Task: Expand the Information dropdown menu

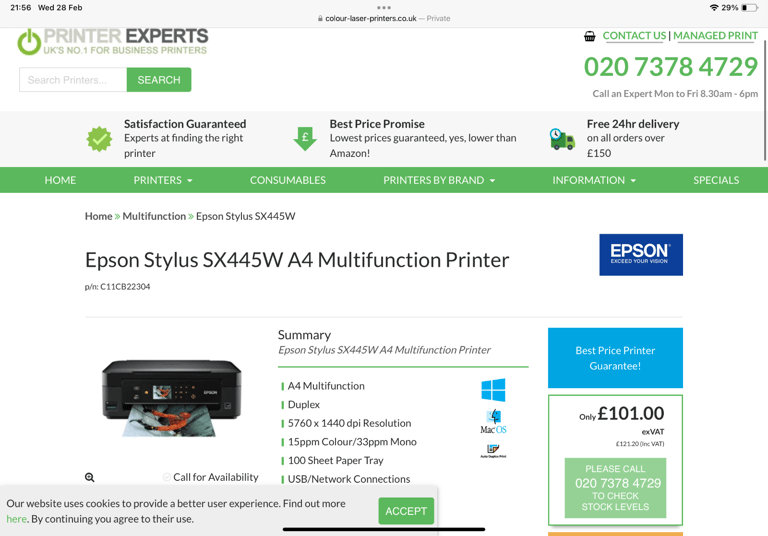Action: (594, 180)
